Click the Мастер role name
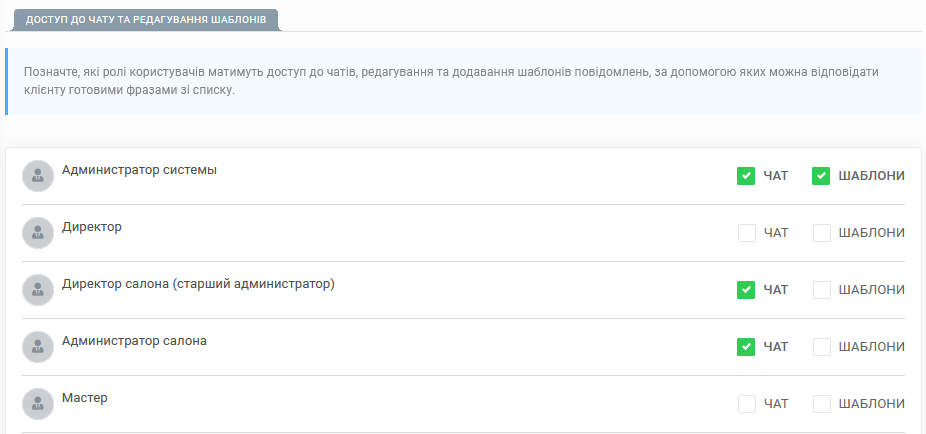The image size is (926, 434). [x=85, y=397]
